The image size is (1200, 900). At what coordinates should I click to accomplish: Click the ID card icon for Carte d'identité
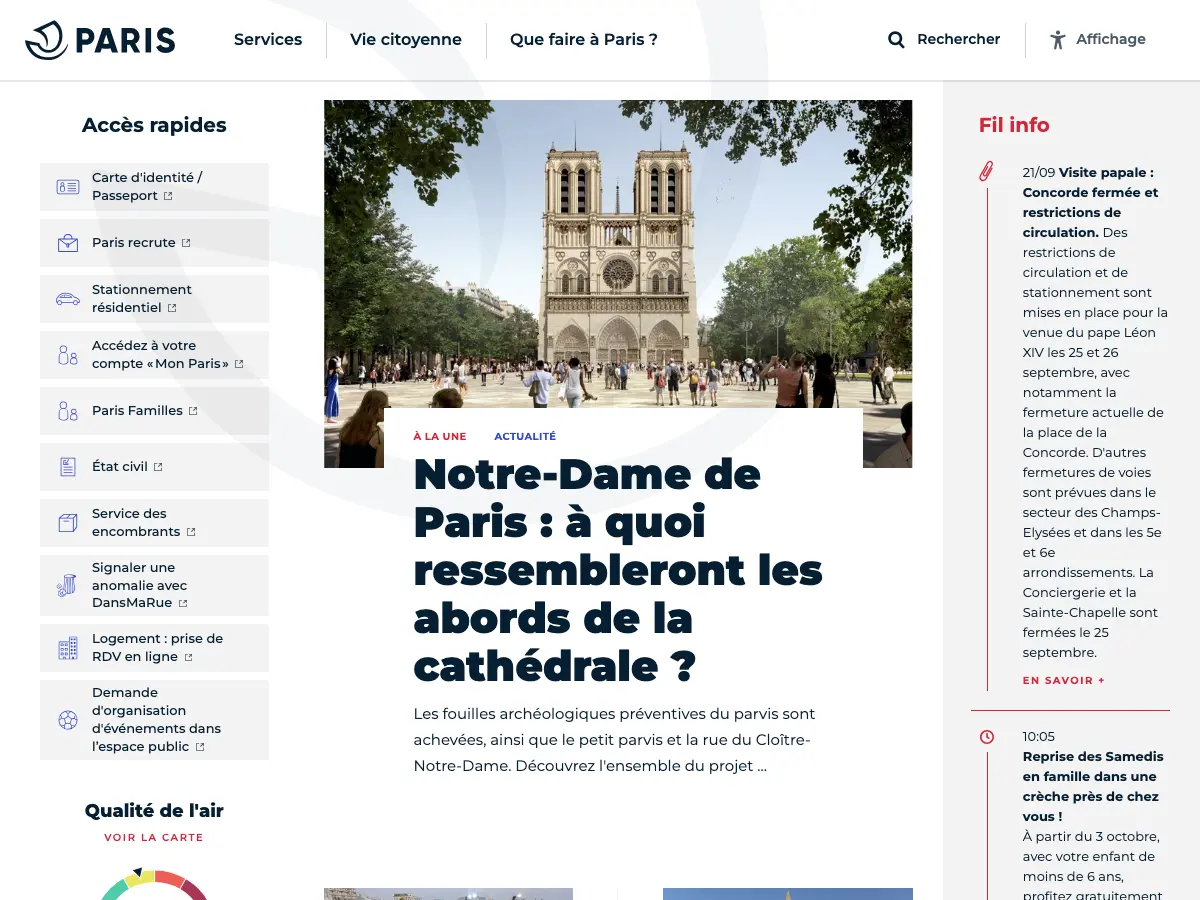(68, 187)
